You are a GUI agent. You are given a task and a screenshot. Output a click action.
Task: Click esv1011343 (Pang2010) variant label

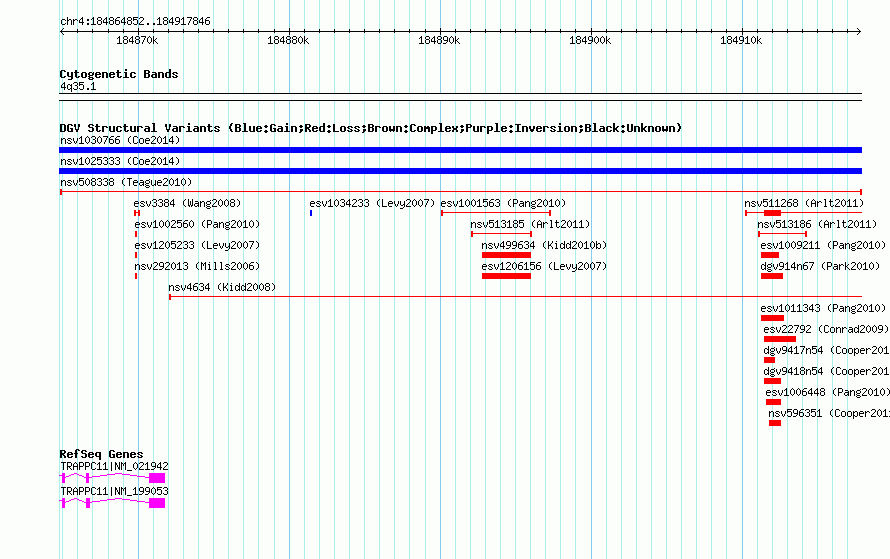coord(823,308)
